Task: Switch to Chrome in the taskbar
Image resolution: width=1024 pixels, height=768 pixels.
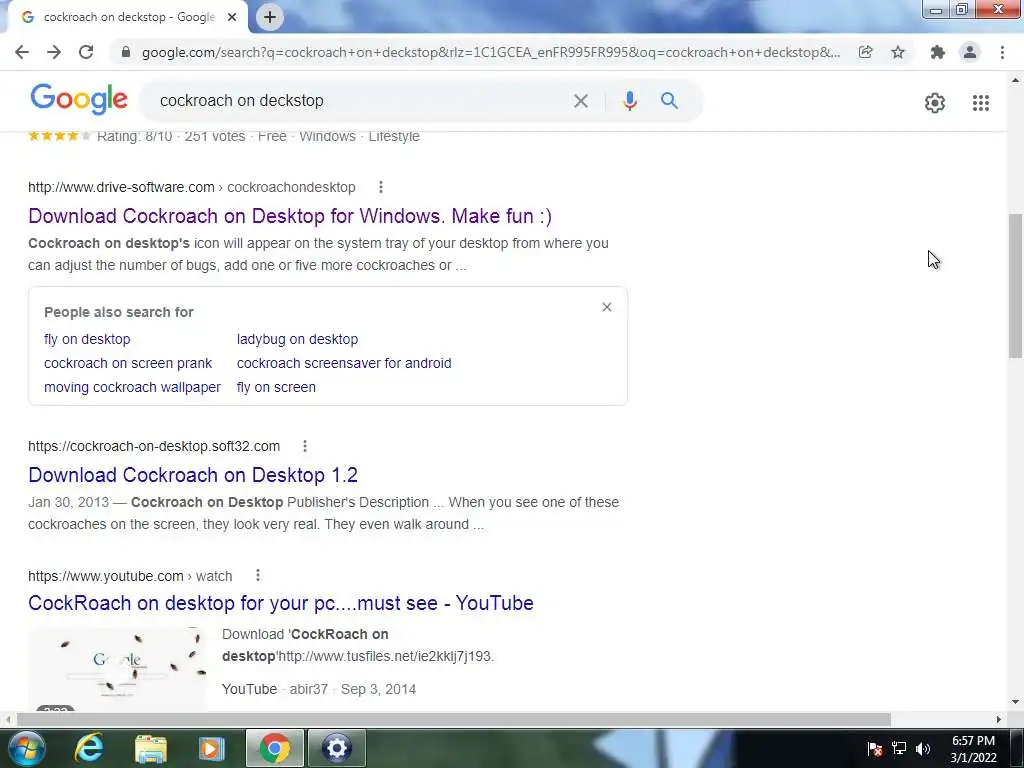Action: click(x=275, y=748)
